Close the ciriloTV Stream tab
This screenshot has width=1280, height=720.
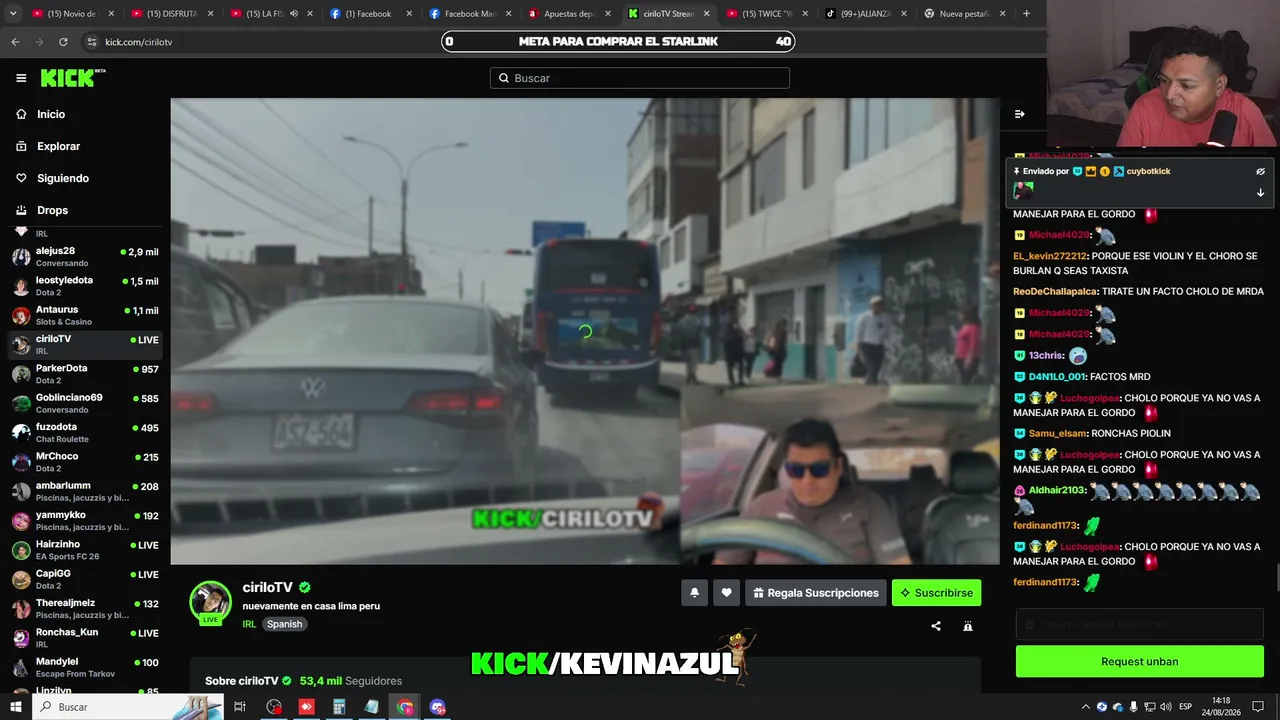pos(707,14)
